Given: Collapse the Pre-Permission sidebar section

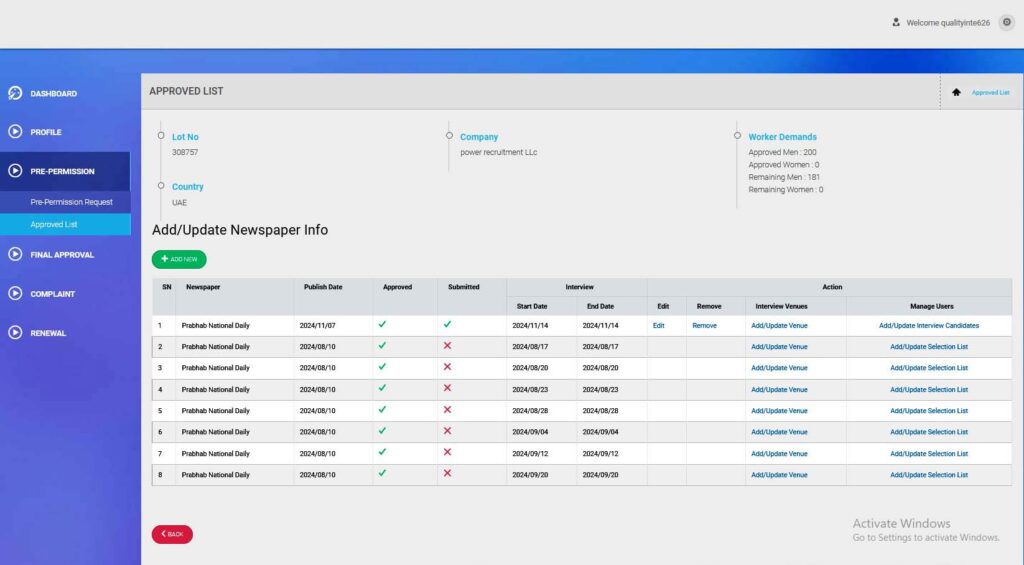Looking at the screenshot, I should [62, 171].
